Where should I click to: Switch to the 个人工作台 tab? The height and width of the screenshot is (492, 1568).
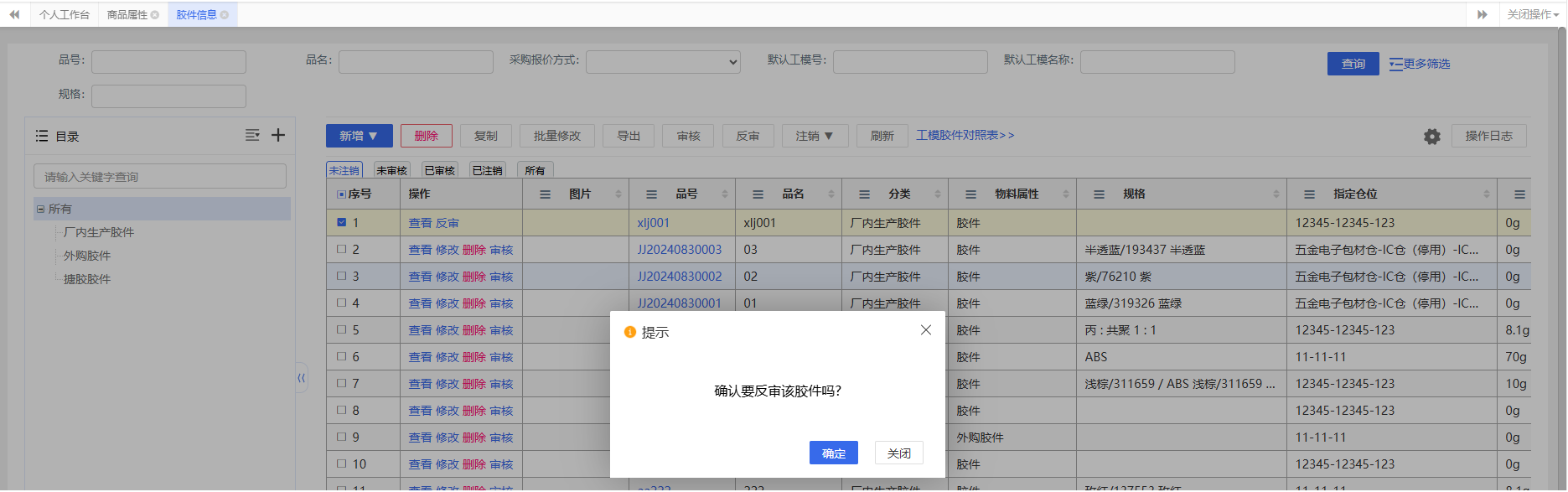point(65,15)
